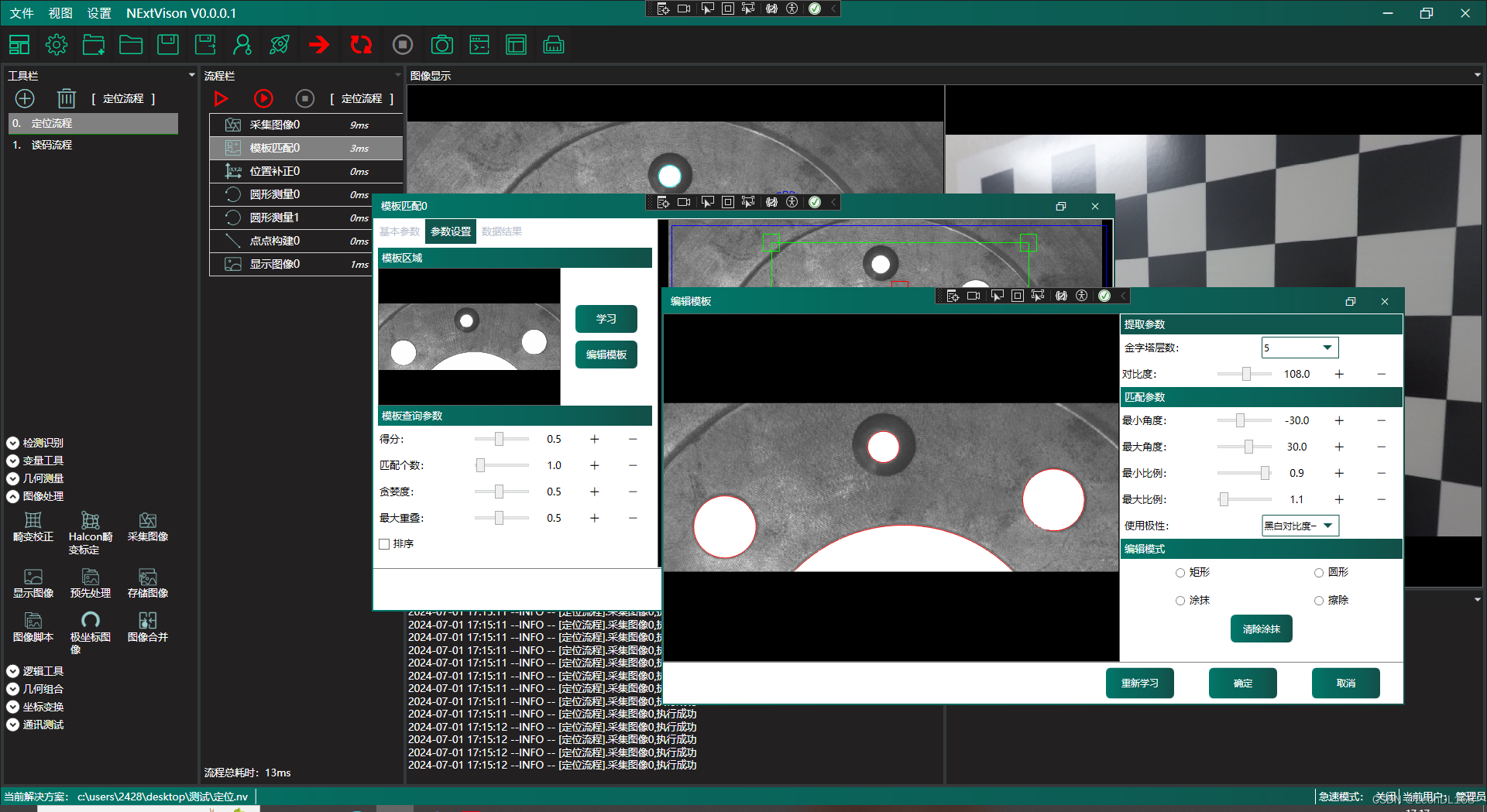The width and height of the screenshot is (1487, 812).
Task: Open the 金字塔层数 dropdown
Action: [x=1300, y=348]
